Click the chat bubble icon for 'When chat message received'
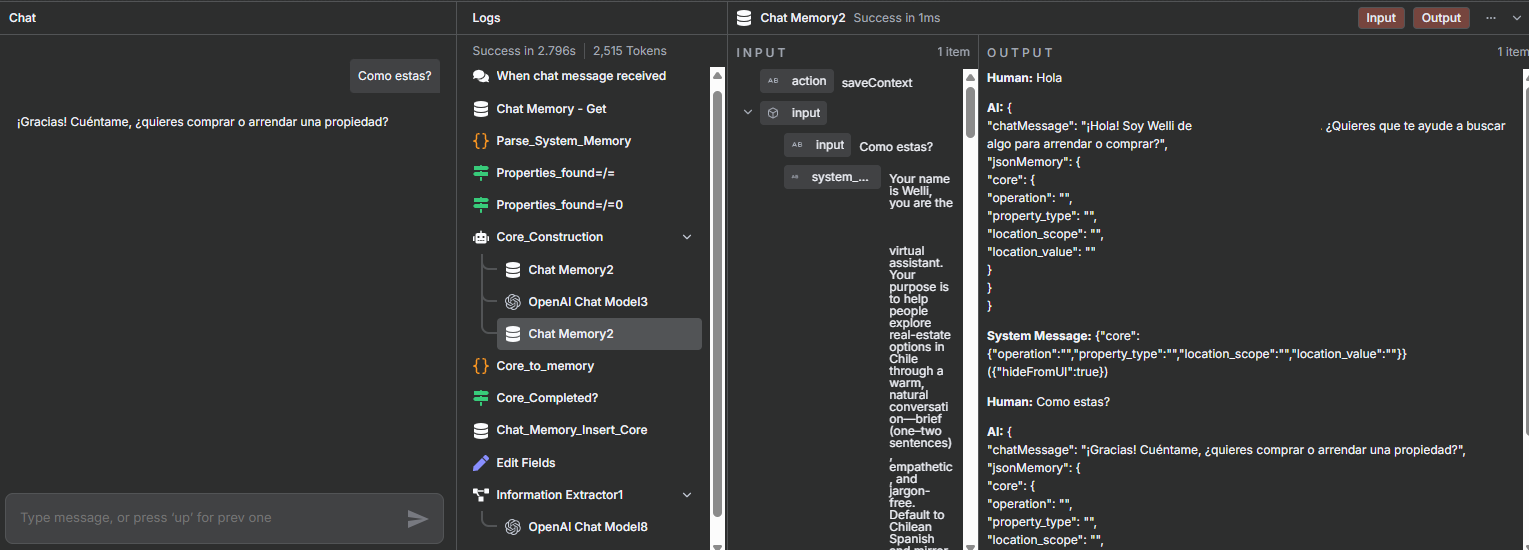 (481, 76)
